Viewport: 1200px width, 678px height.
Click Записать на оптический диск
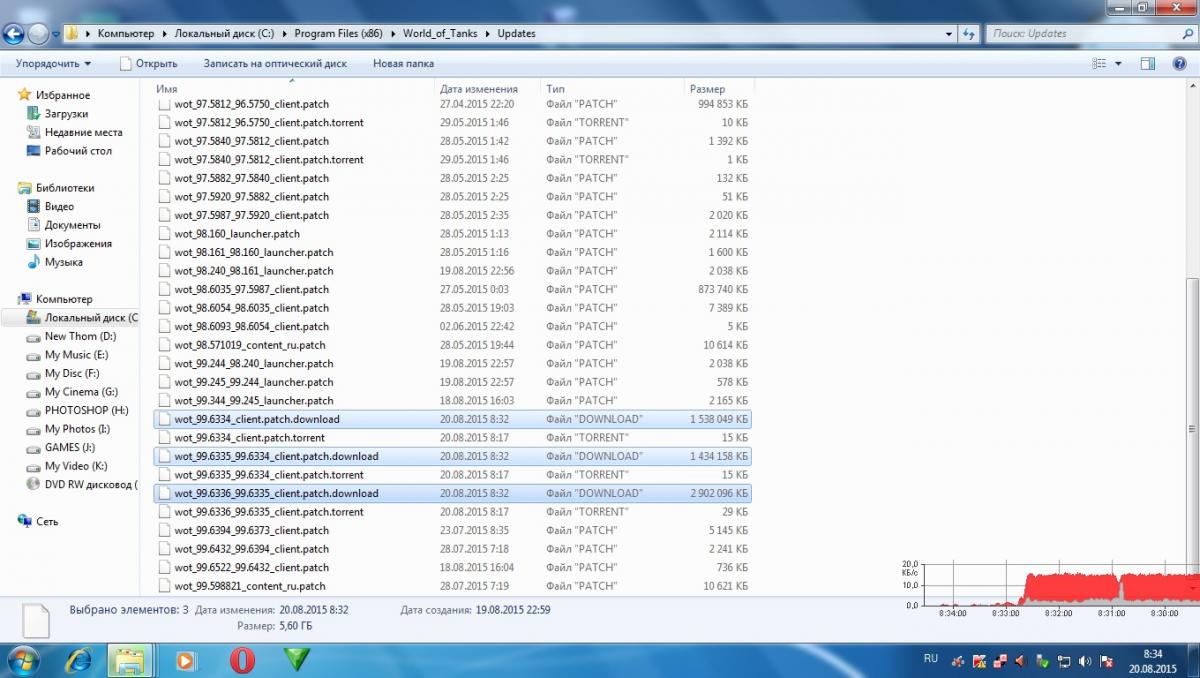point(275,63)
